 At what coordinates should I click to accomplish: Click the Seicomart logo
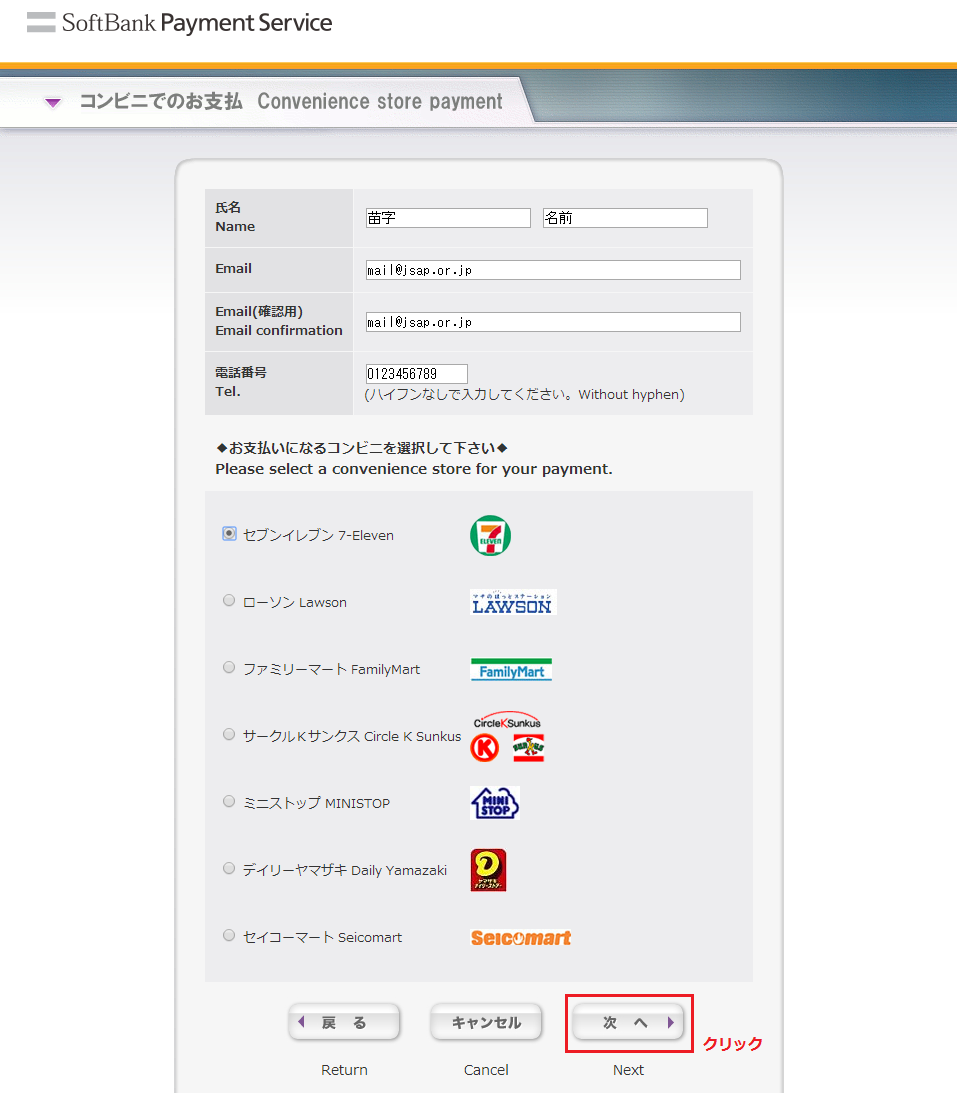click(521, 938)
